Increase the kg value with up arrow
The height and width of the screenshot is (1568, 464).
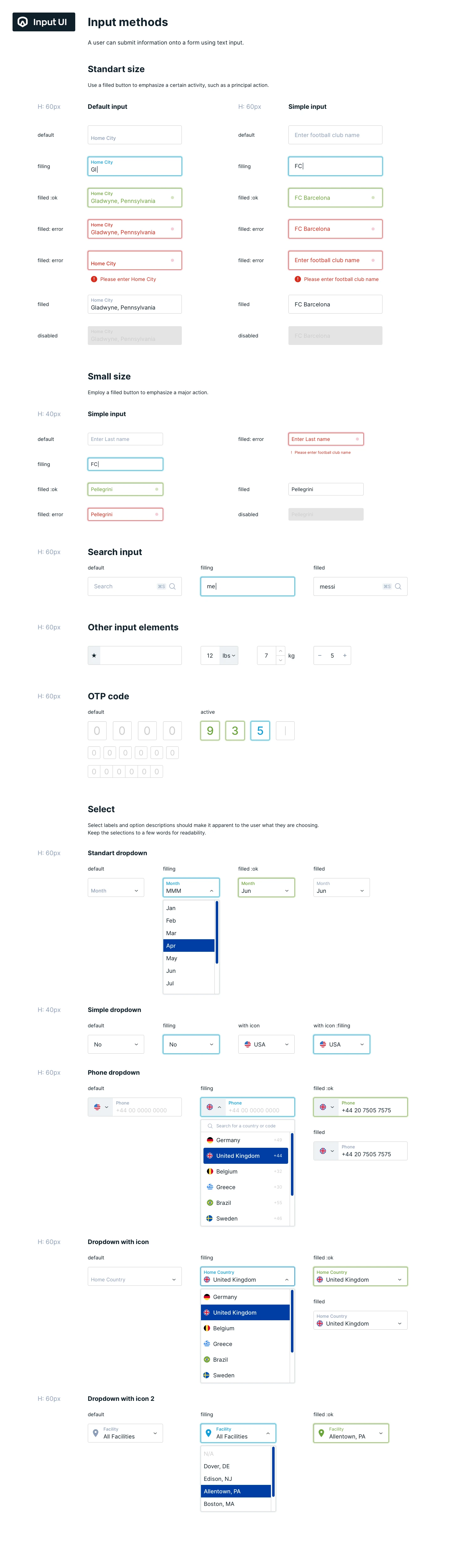point(280,651)
